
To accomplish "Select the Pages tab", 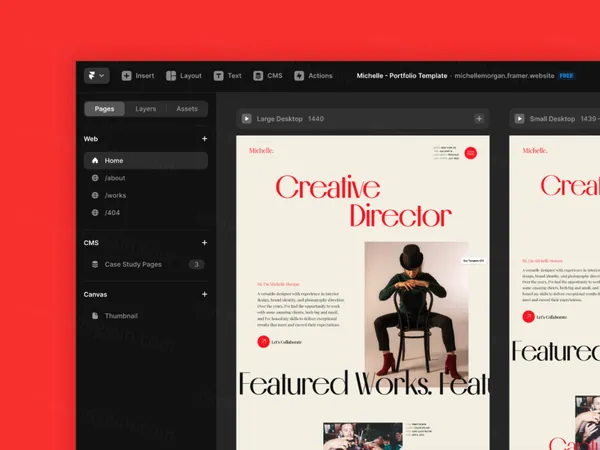I will [x=104, y=109].
